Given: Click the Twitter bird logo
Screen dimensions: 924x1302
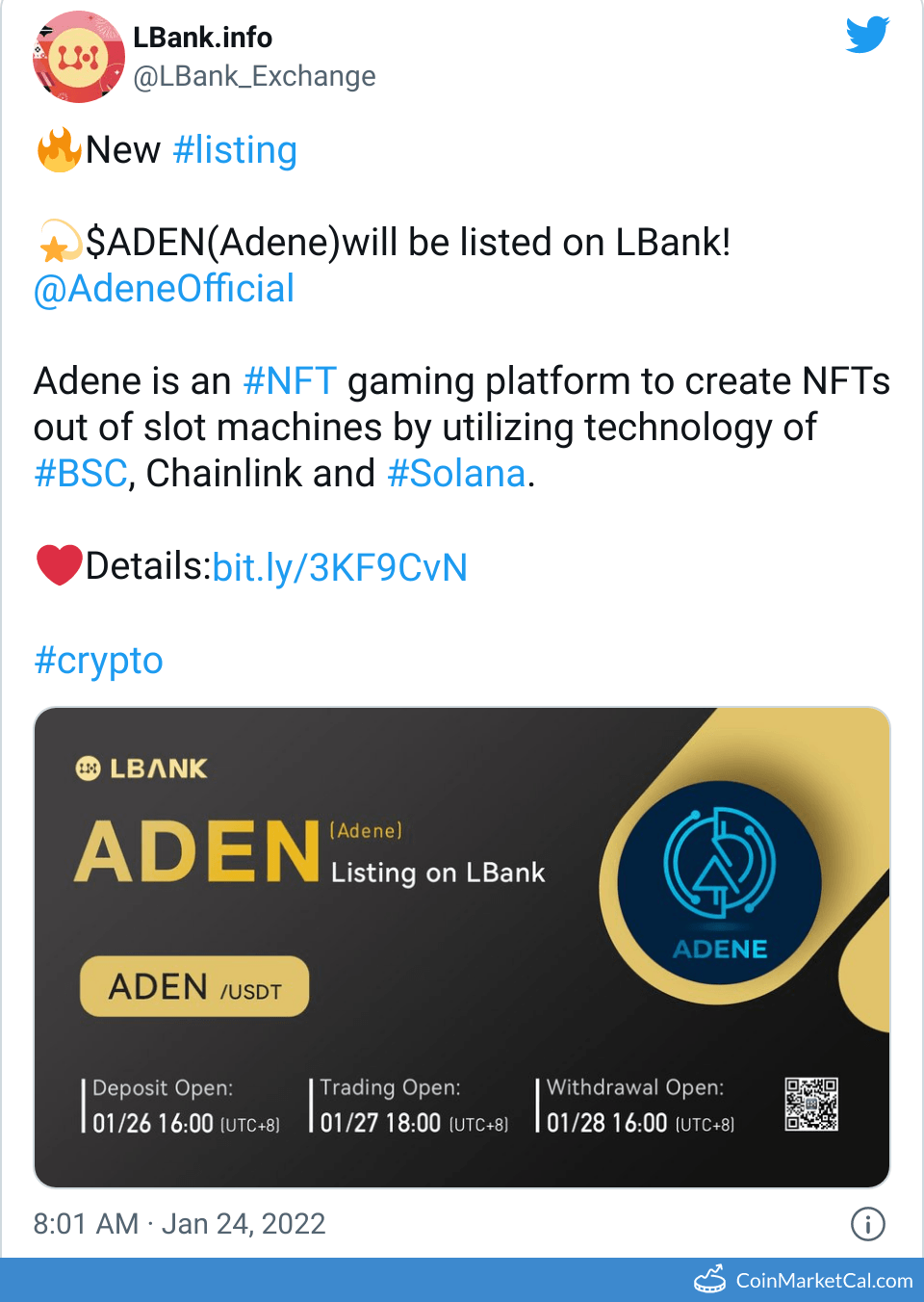Looking at the screenshot, I should 867,36.
